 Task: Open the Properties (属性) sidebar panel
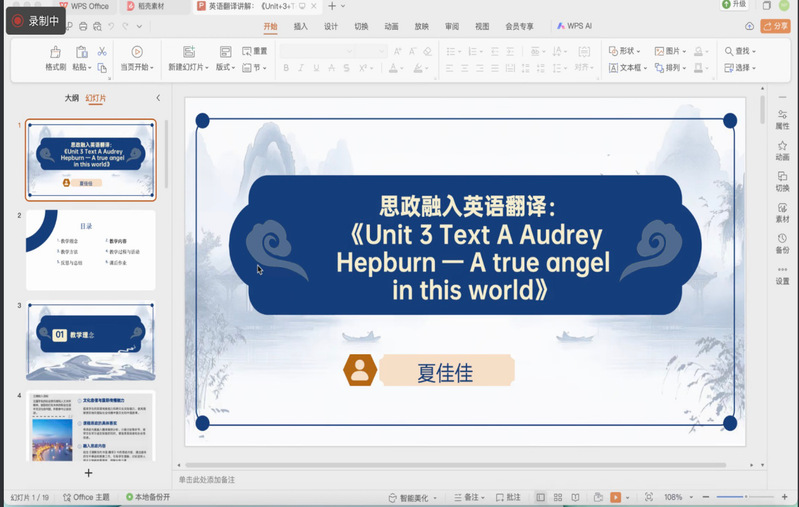[782, 119]
